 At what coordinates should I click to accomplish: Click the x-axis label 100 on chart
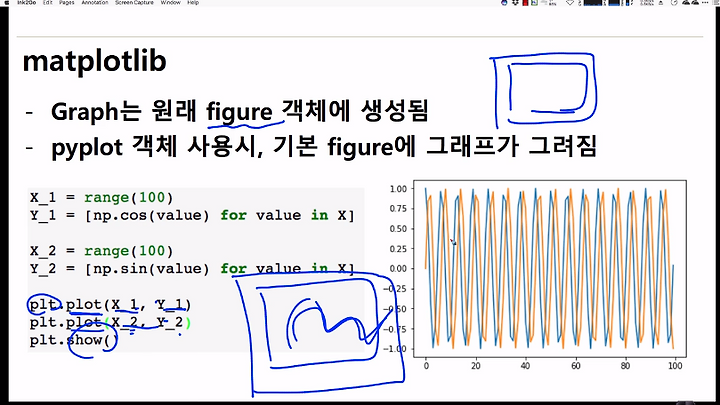(x=675, y=366)
